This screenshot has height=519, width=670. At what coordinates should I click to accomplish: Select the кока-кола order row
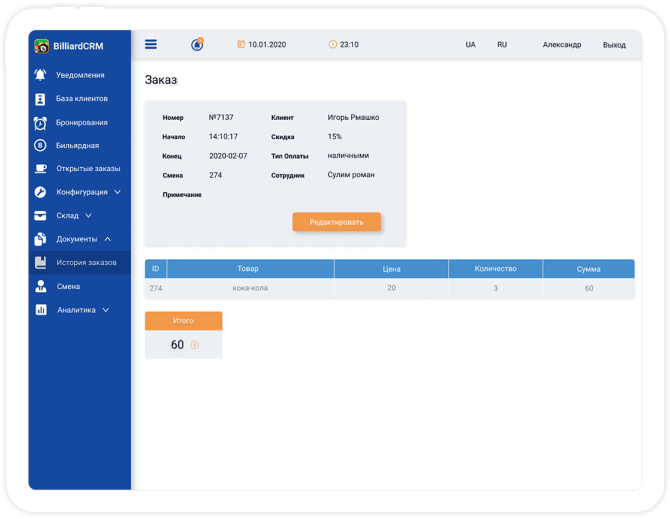tap(389, 288)
